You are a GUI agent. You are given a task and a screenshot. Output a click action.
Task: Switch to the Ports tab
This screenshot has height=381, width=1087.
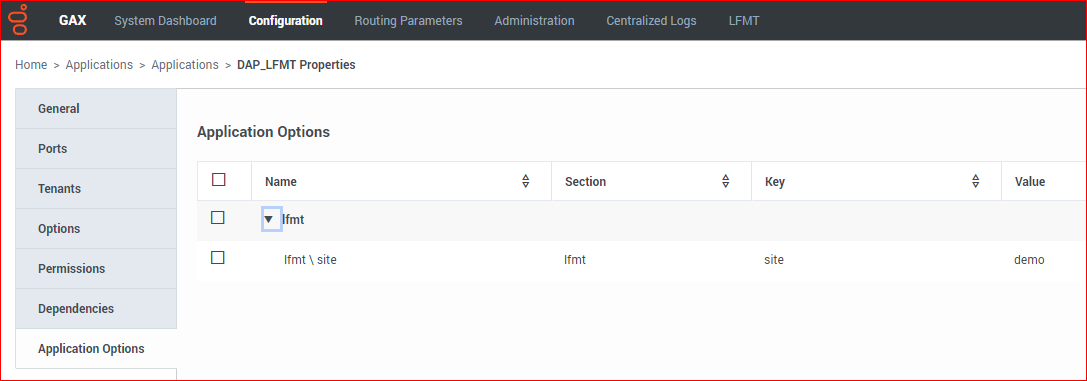click(x=96, y=149)
